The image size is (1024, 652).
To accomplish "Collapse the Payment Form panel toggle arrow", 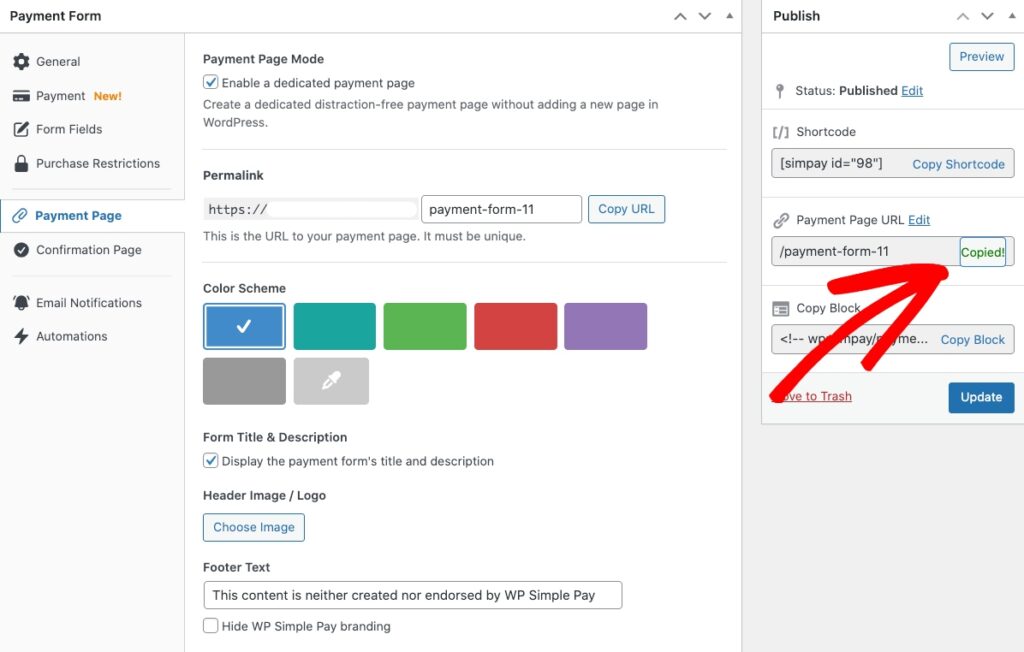I will 730,16.
